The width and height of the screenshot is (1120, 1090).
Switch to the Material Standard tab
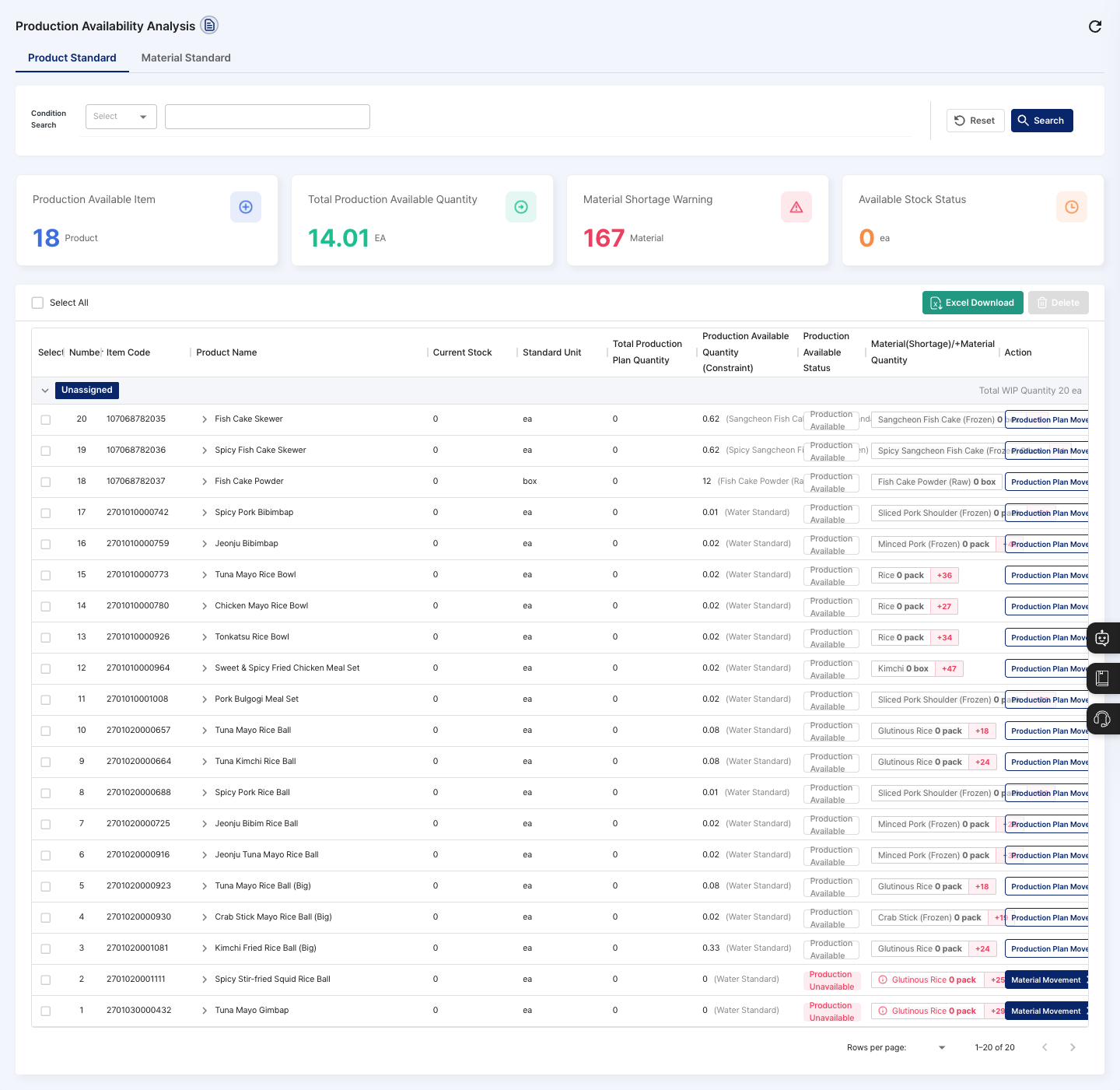coord(186,58)
